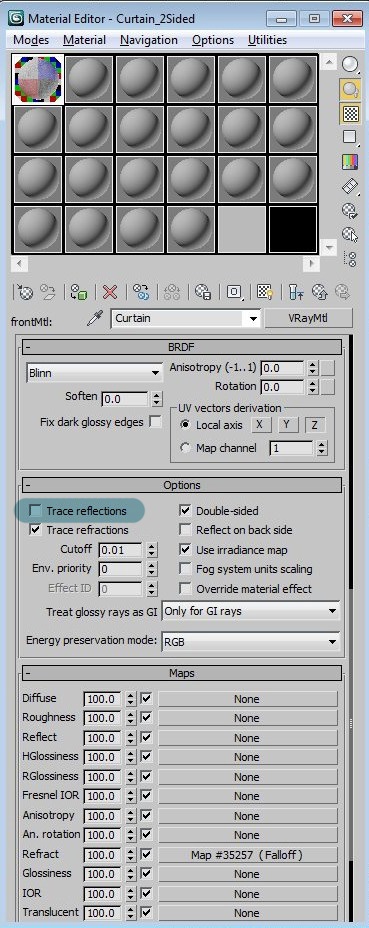Select the Curtain material sample slot
369x928 pixels.
(37, 80)
